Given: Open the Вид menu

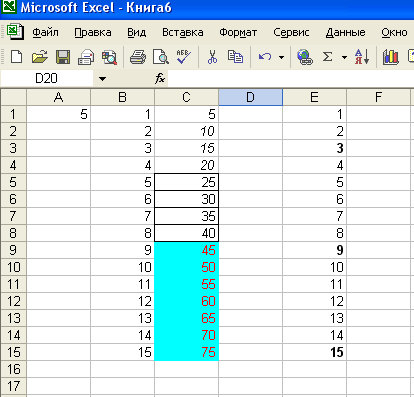Looking at the screenshot, I should (137, 32).
